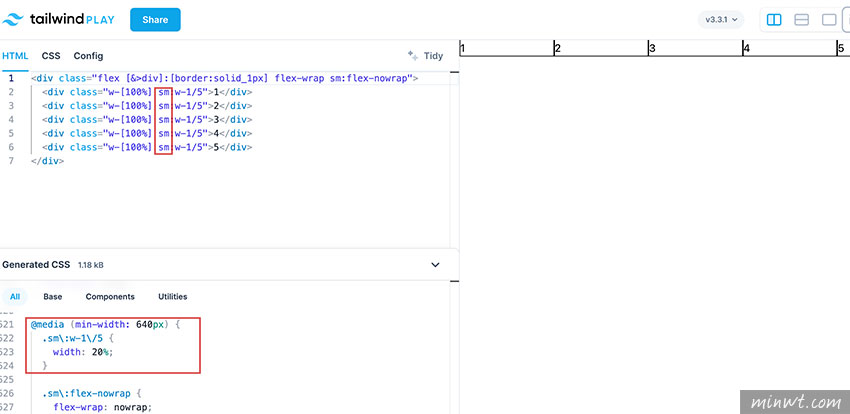The image size is (850, 414).
Task: Click editor line 1 with flex-wrap class
Action: coord(224,78)
